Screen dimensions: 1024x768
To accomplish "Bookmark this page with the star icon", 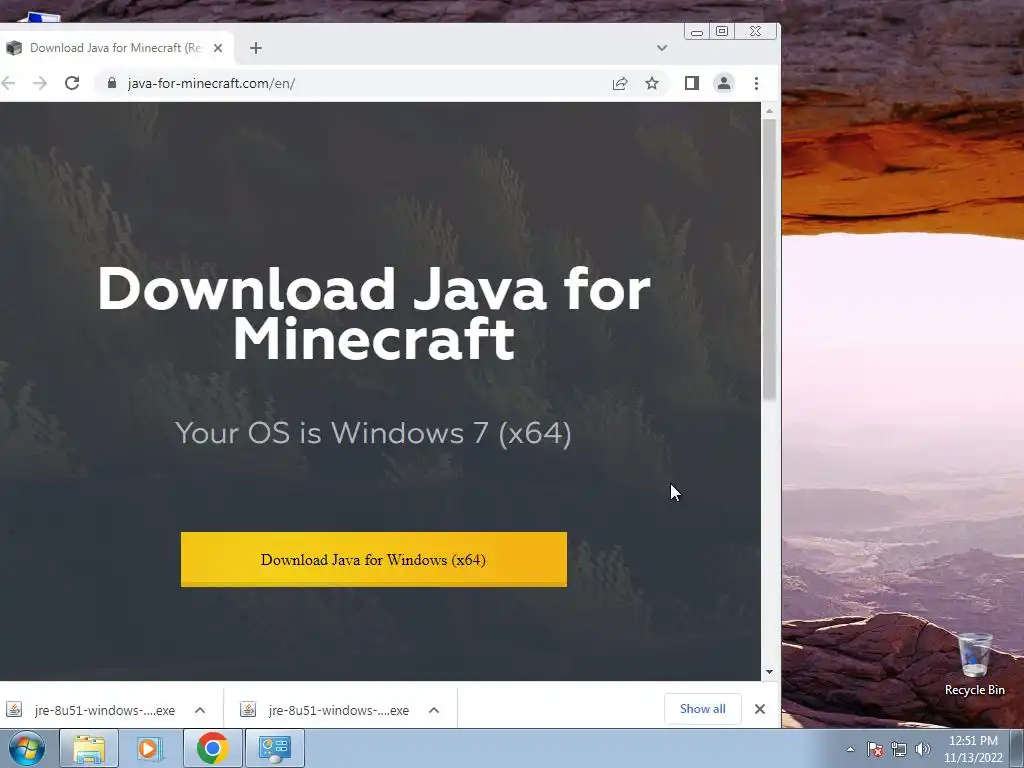I will click(652, 83).
